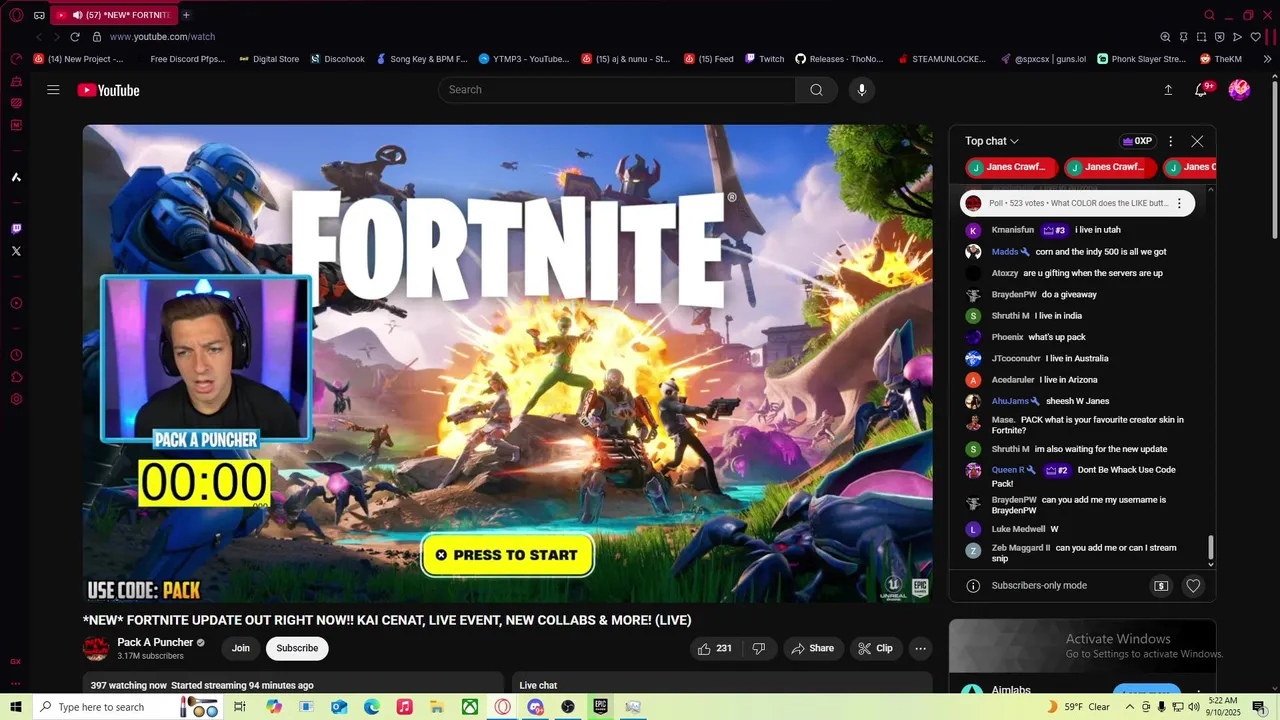The height and width of the screenshot is (720, 1280).
Task: Click Kmanisfun username in chat
Action: point(1013,230)
